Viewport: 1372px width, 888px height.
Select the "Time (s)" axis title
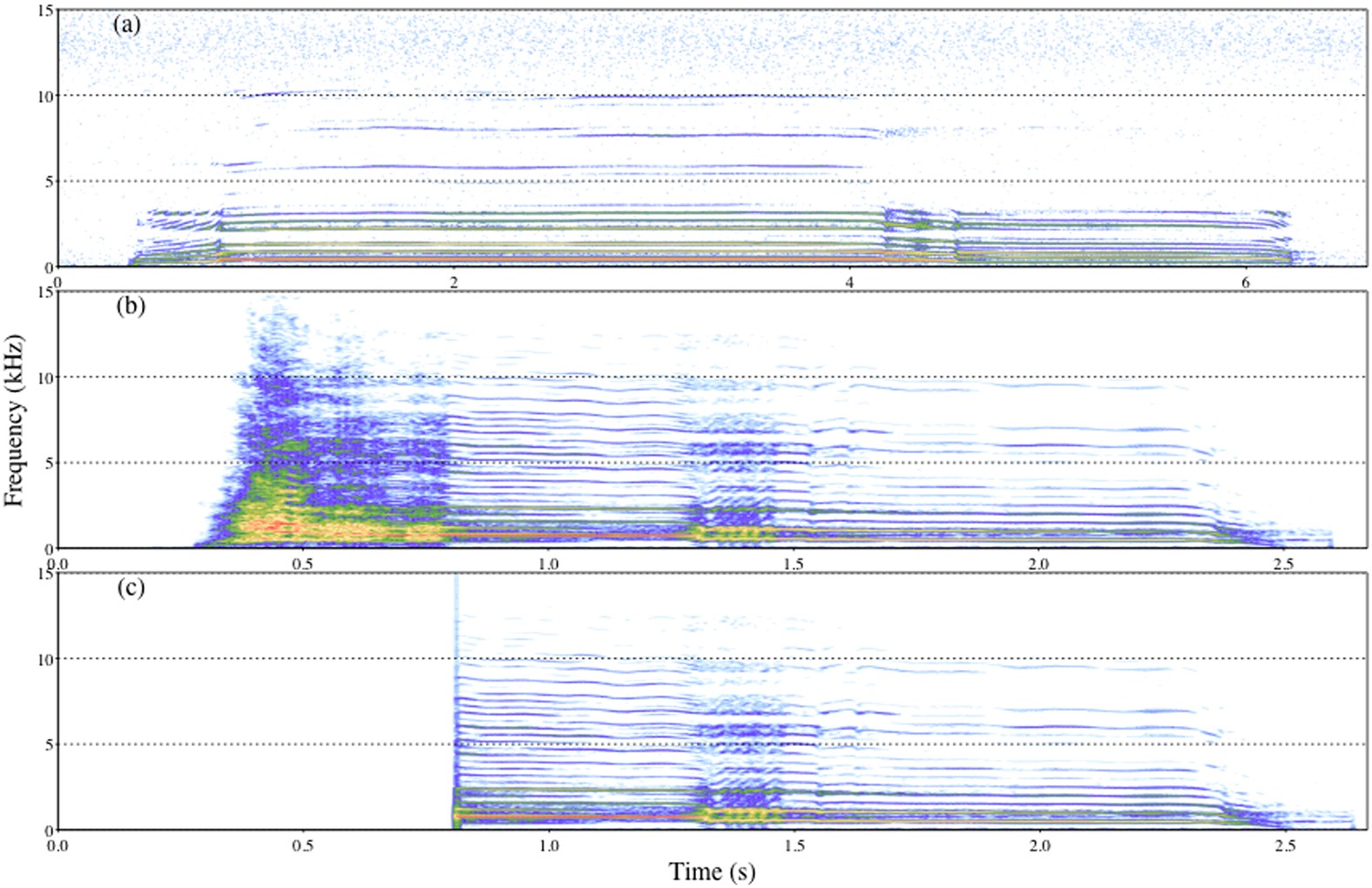coord(712,871)
